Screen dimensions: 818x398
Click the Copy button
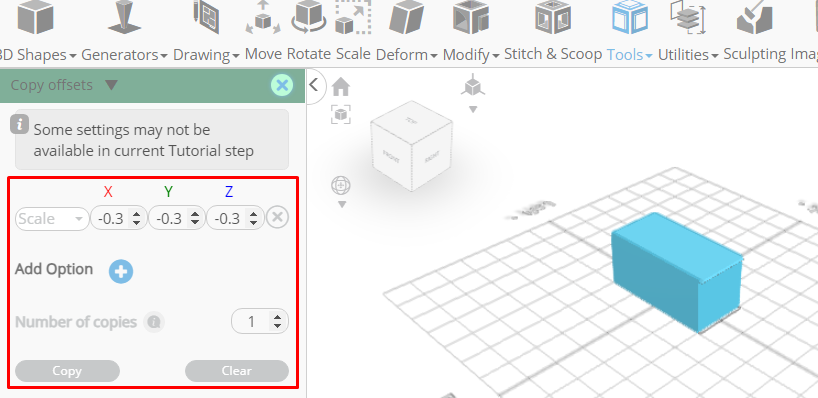point(67,371)
